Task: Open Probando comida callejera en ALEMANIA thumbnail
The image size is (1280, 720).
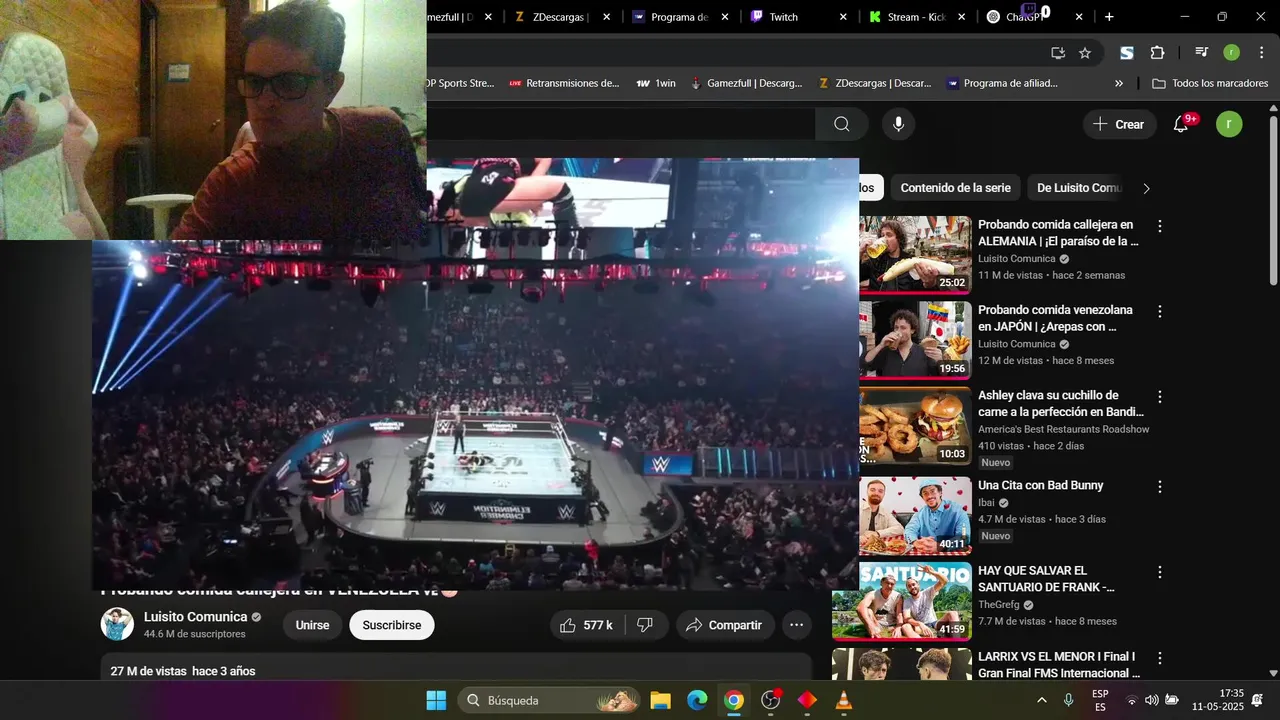Action: [915, 254]
